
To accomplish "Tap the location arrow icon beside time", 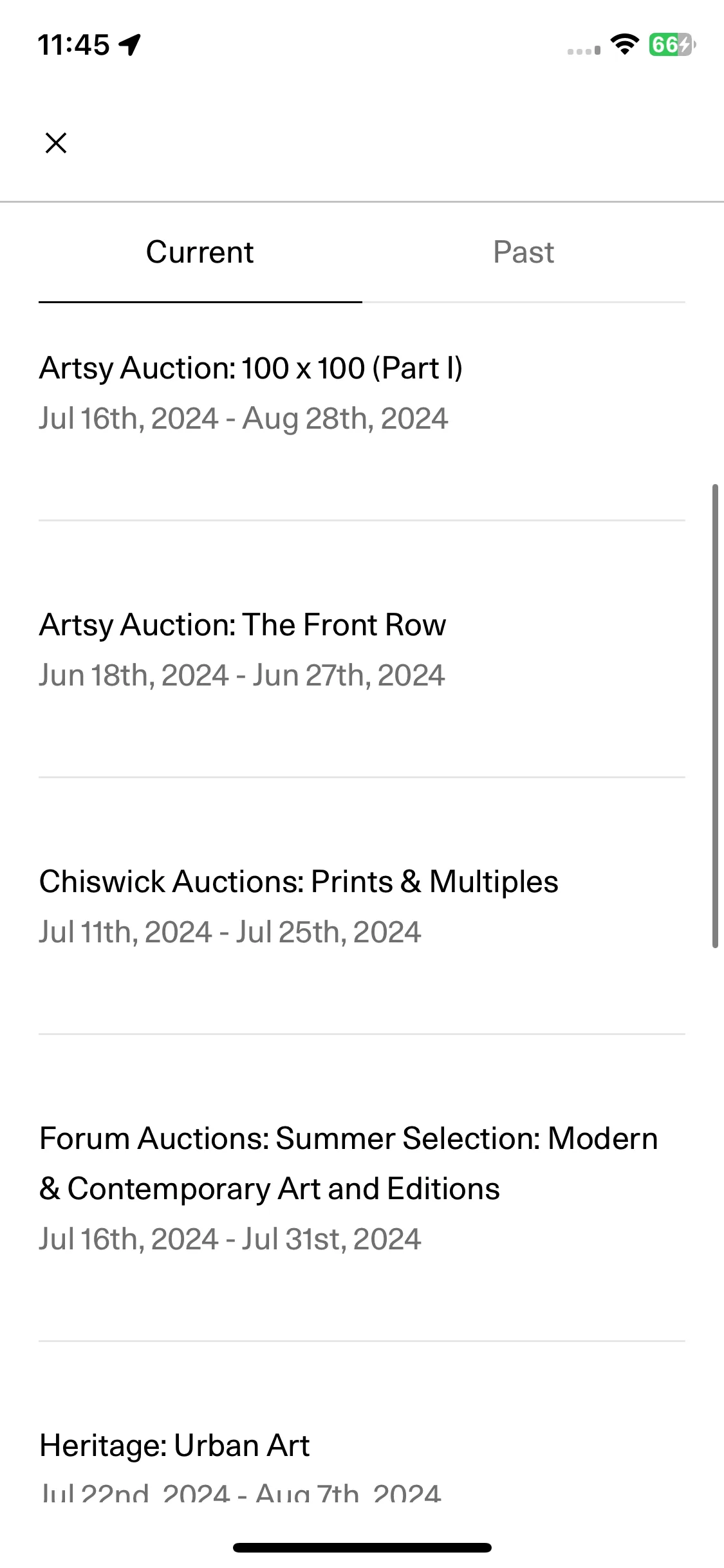I will point(130,45).
